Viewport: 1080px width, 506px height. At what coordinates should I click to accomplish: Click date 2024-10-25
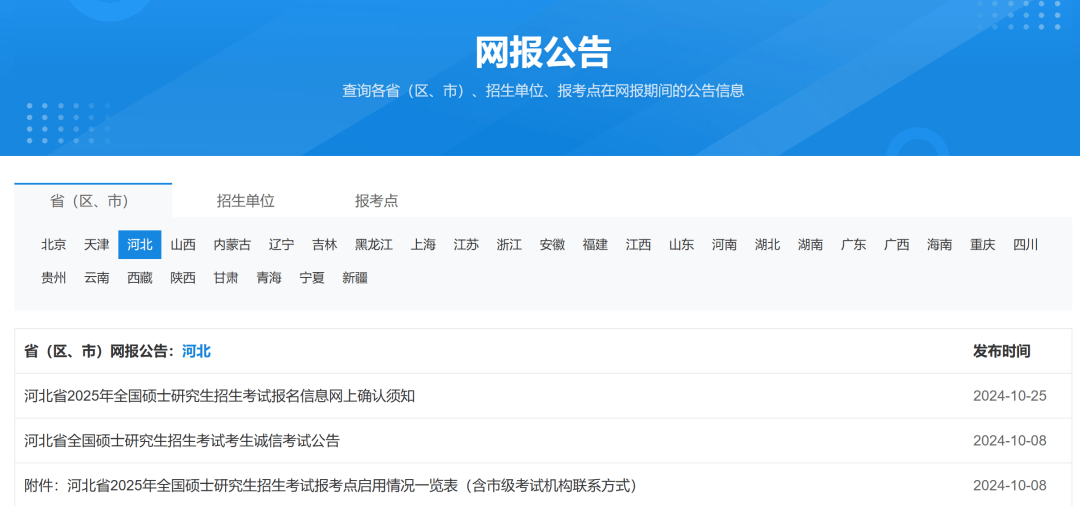(x=1010, y=397)
